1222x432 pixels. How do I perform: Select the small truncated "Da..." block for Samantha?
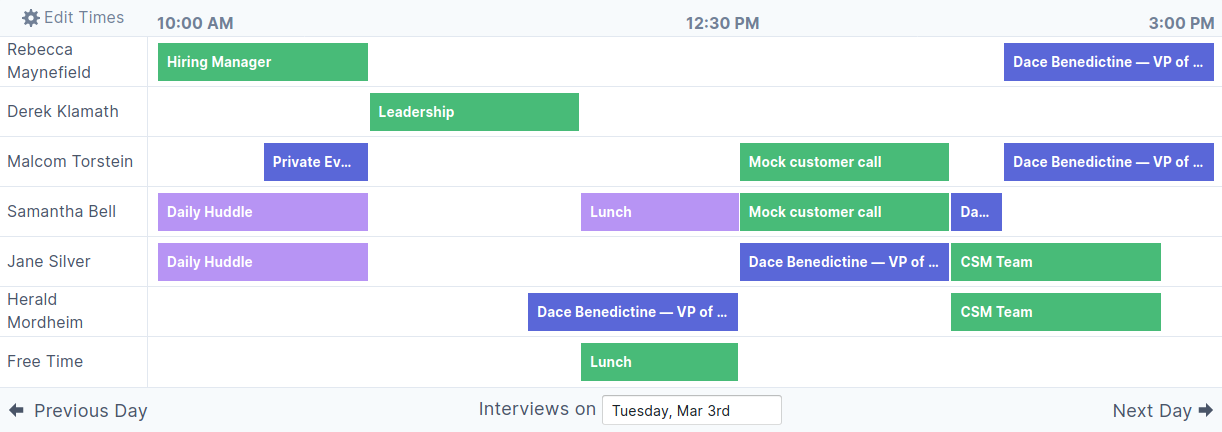click(x=976, y=212)
